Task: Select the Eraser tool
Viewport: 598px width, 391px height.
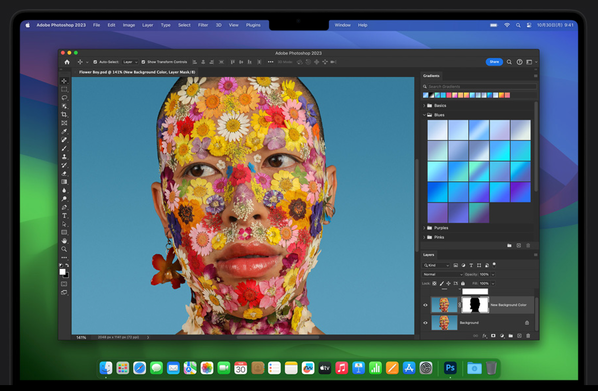Action: click(64, 173)
